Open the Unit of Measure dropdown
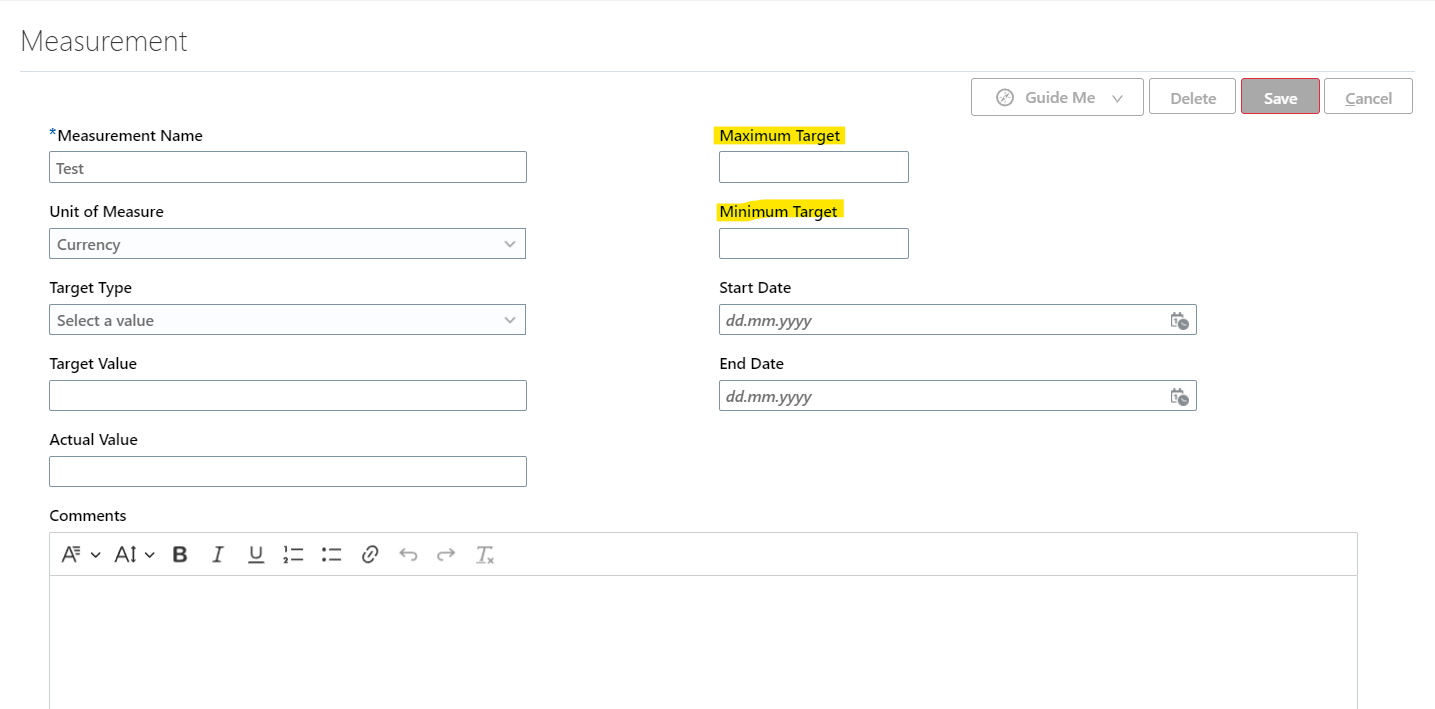Screen dimensions: 1435x709 (x=511, y=243)
